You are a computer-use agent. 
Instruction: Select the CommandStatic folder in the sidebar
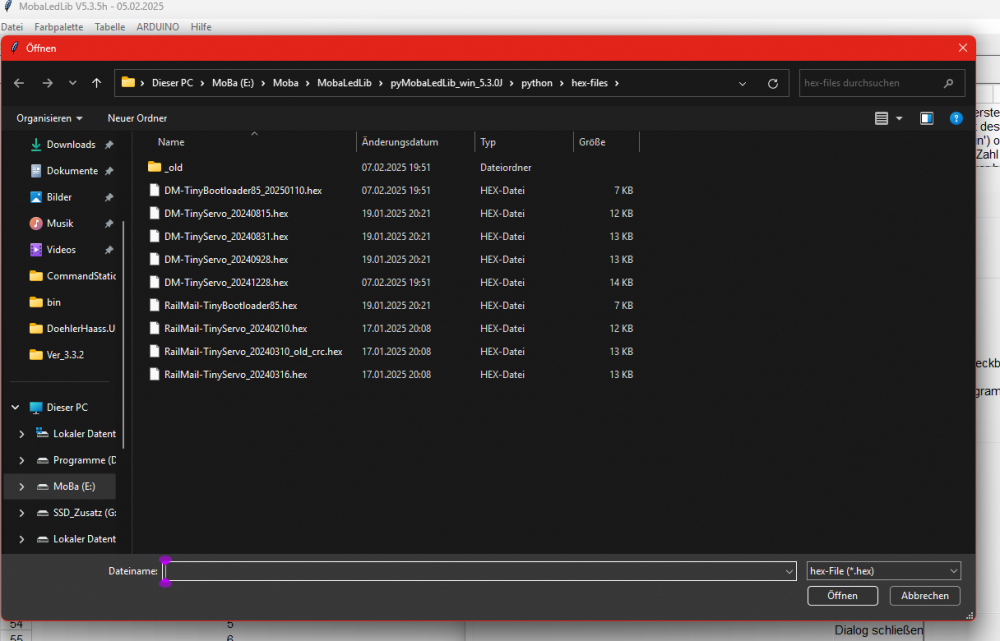point(73,276)
